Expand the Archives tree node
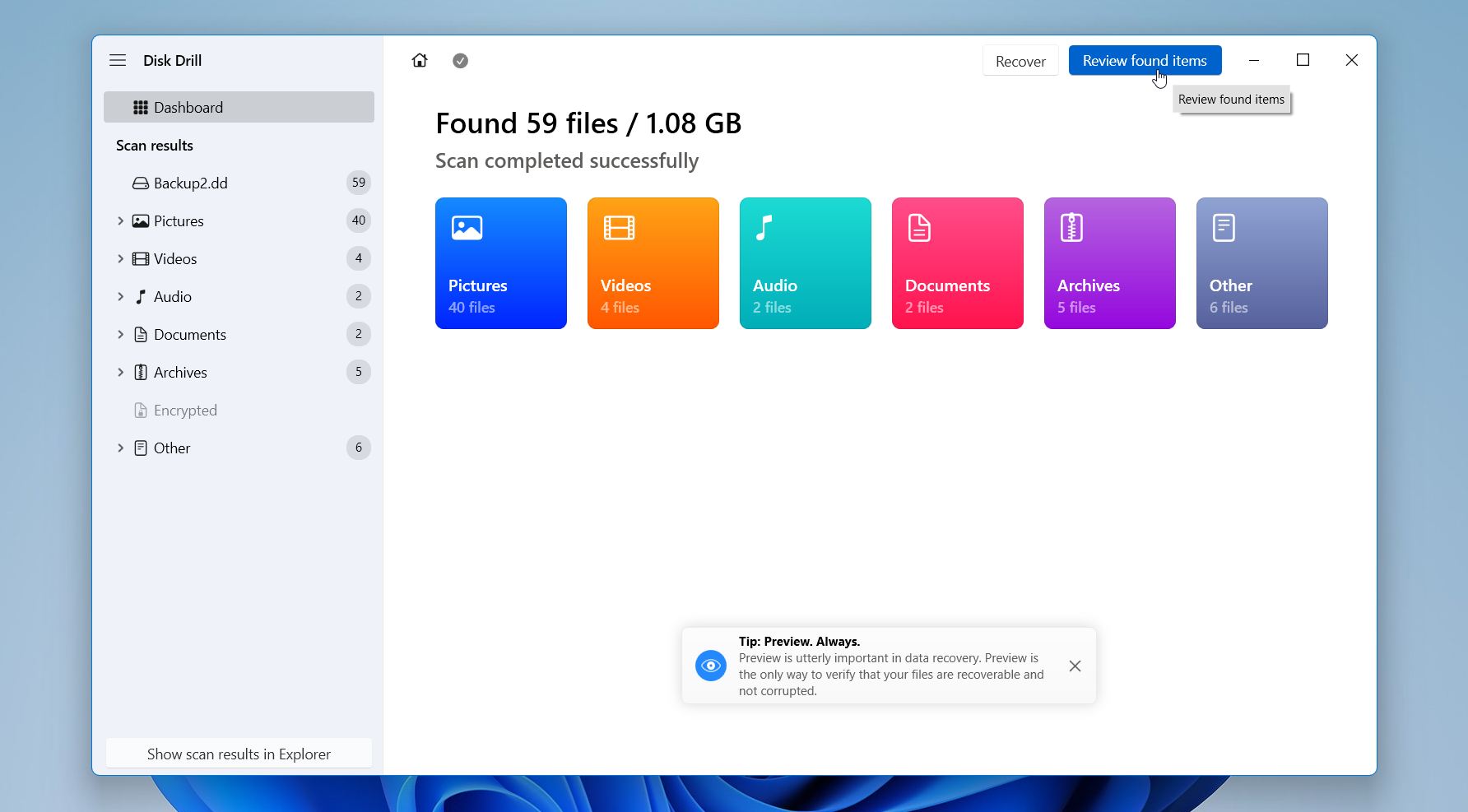Image resolution: width=1468 pixels, height=812 pixels. 120,372
